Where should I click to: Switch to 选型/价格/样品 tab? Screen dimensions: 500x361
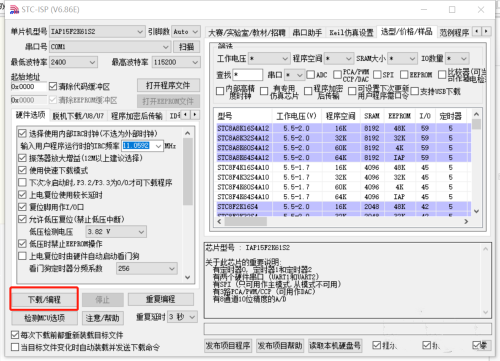point(407,32)
